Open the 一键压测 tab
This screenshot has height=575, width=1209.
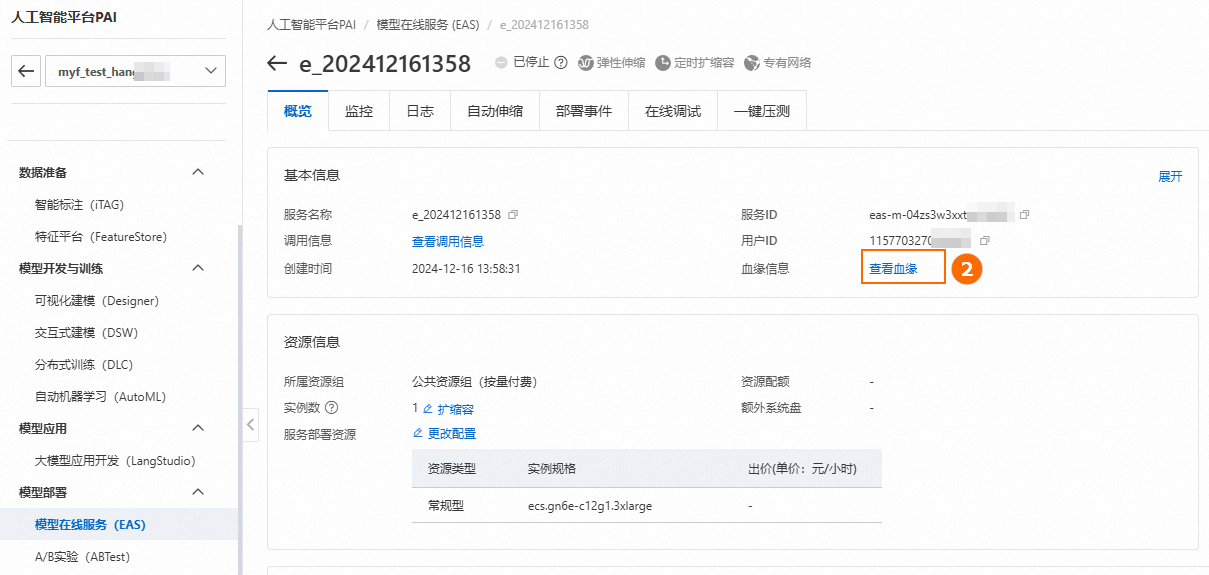[762, 111]
